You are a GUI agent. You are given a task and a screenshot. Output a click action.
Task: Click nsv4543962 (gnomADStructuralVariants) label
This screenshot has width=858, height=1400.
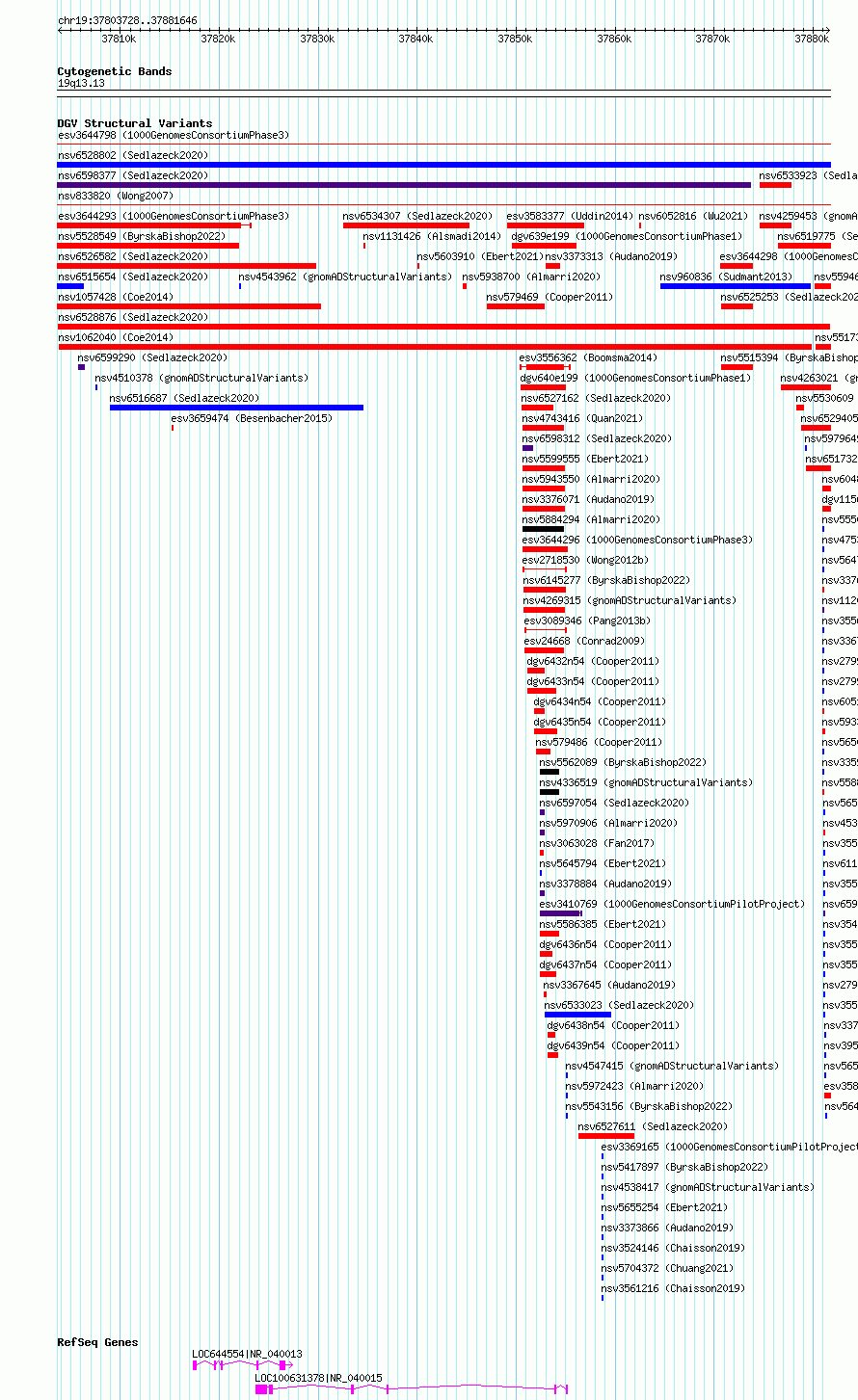[345, 277]
